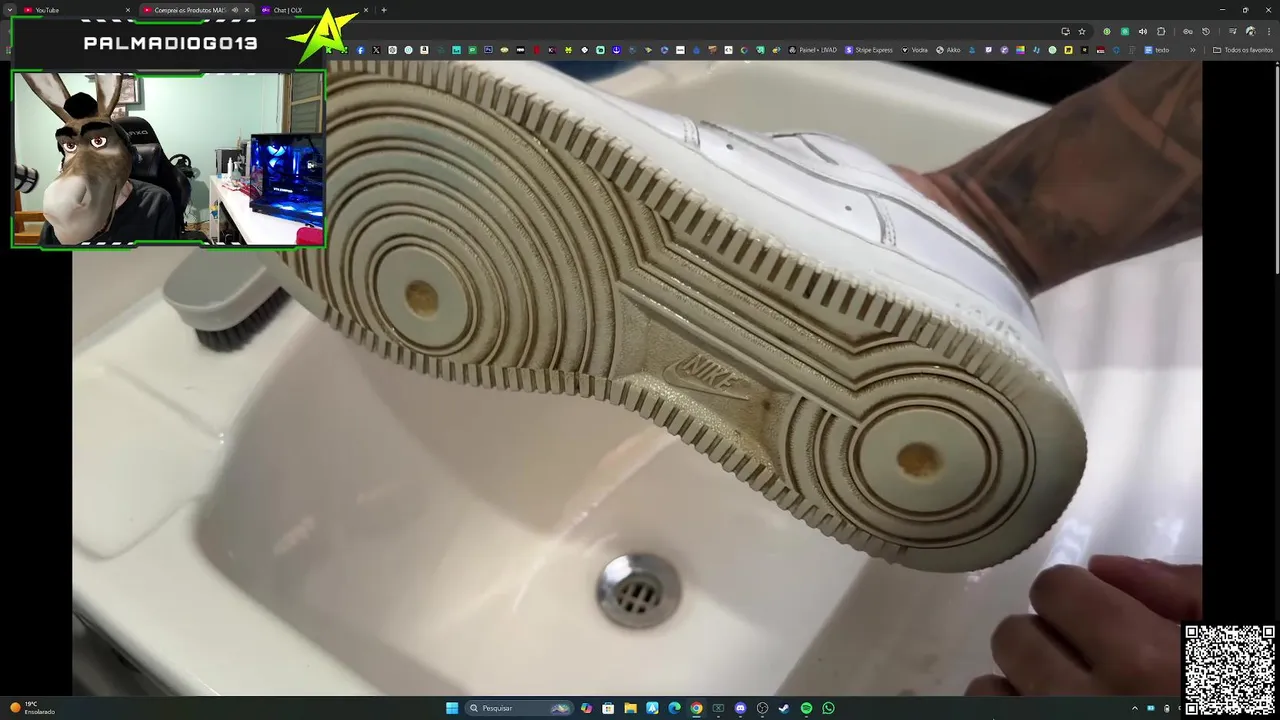
Task: Show hidden system tray icons
Action: point(1135,708)
